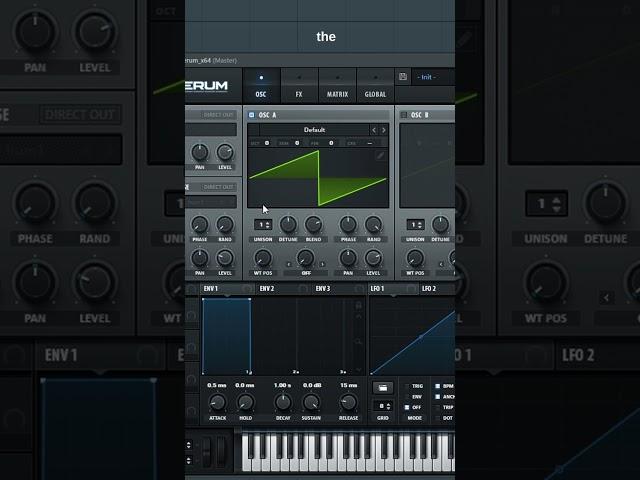Click the ENV 1 Hold knob
The image size is (640, 480).
(245, 402)
